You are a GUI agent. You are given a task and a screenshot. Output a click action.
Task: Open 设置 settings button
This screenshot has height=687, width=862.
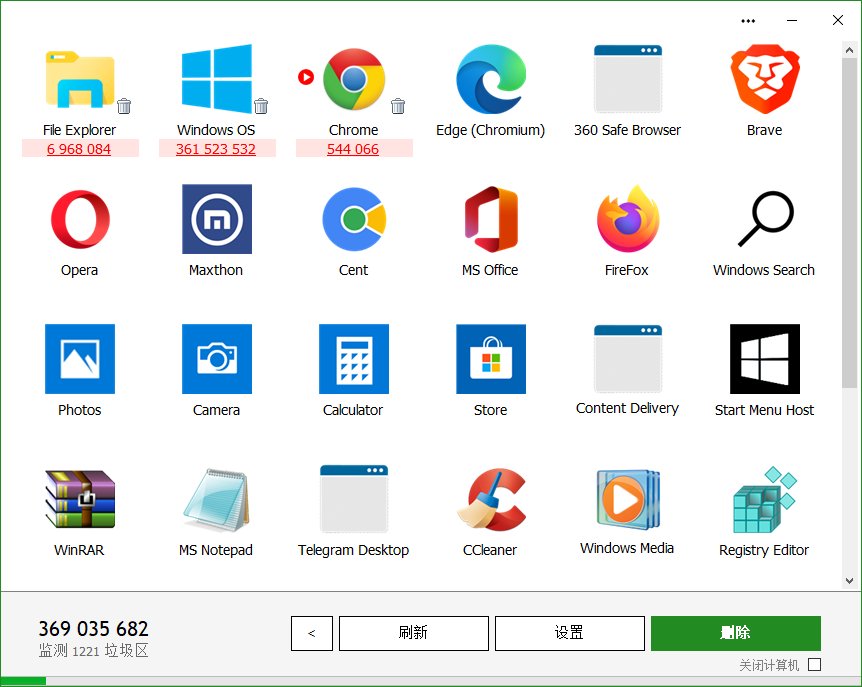tap(570, 633)
